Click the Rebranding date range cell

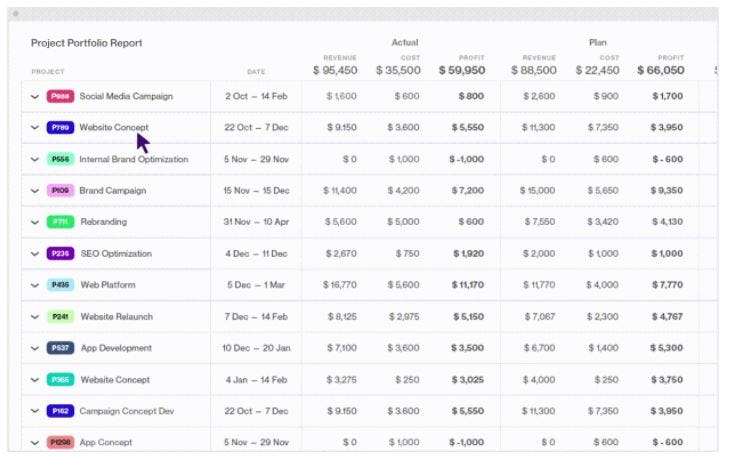[256, 222]
